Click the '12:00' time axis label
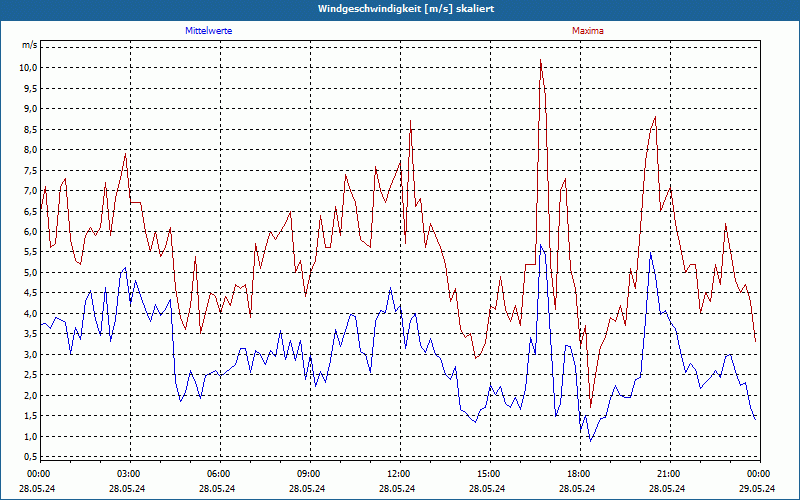This screenshot has width=800, height=500. coord(398,474)
